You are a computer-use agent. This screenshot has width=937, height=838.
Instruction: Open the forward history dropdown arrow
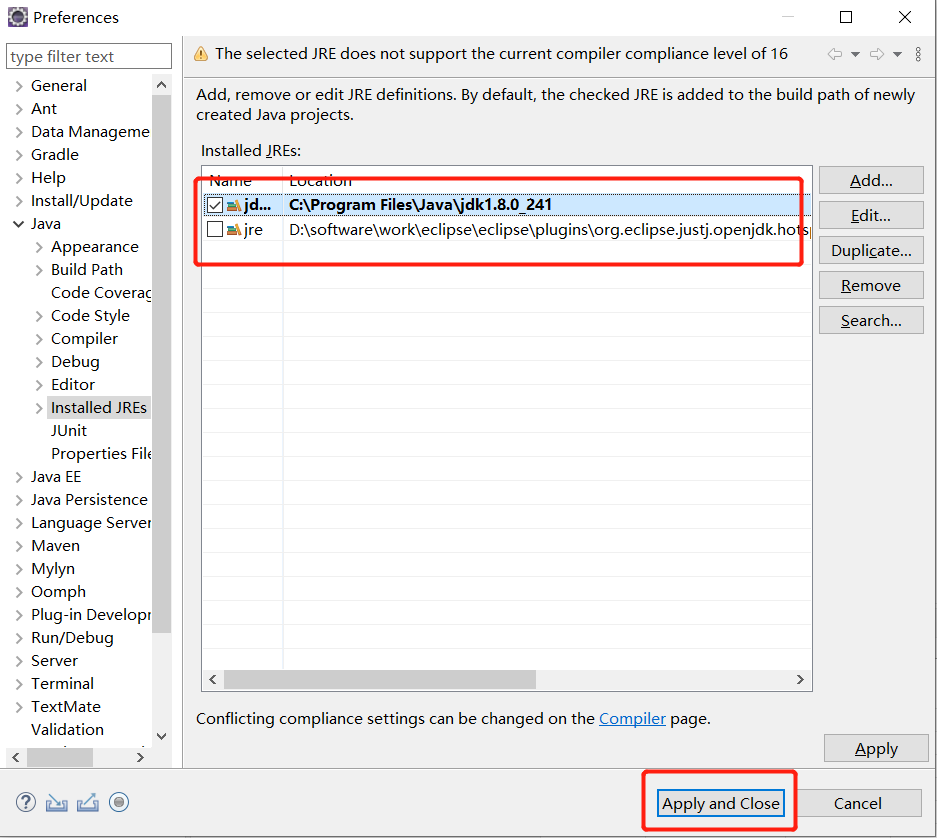(x=897, y=54)
